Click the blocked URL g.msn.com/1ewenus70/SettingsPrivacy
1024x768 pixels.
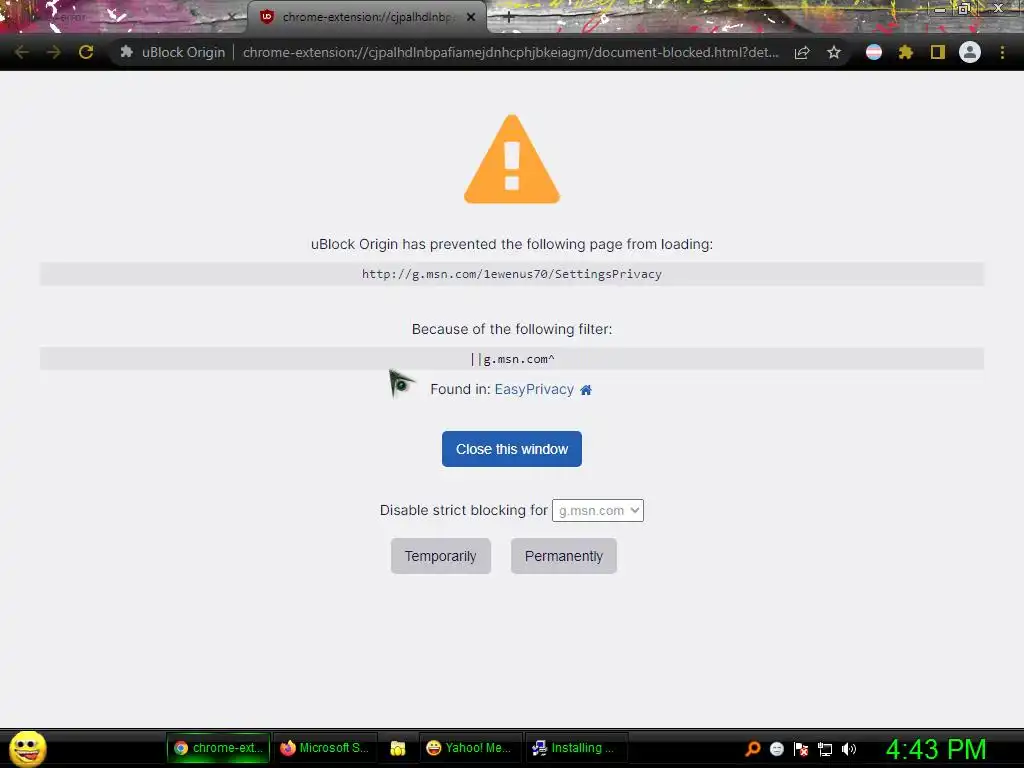coord(512,274)
